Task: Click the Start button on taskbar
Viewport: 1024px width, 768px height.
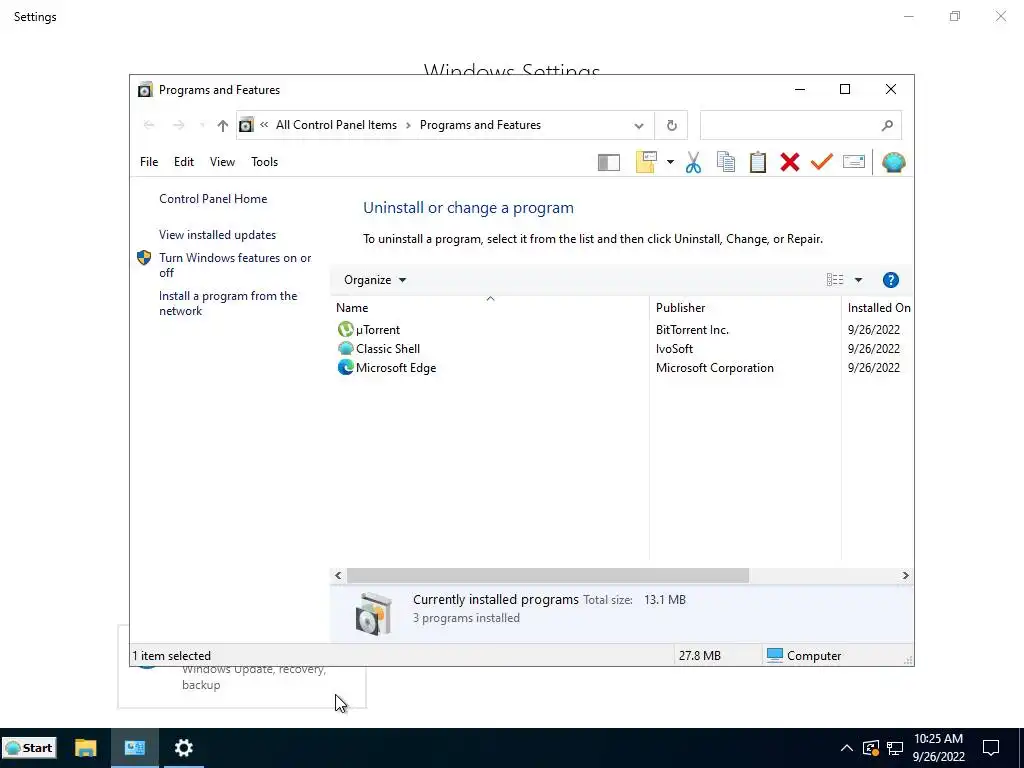Action: [29, 748]
